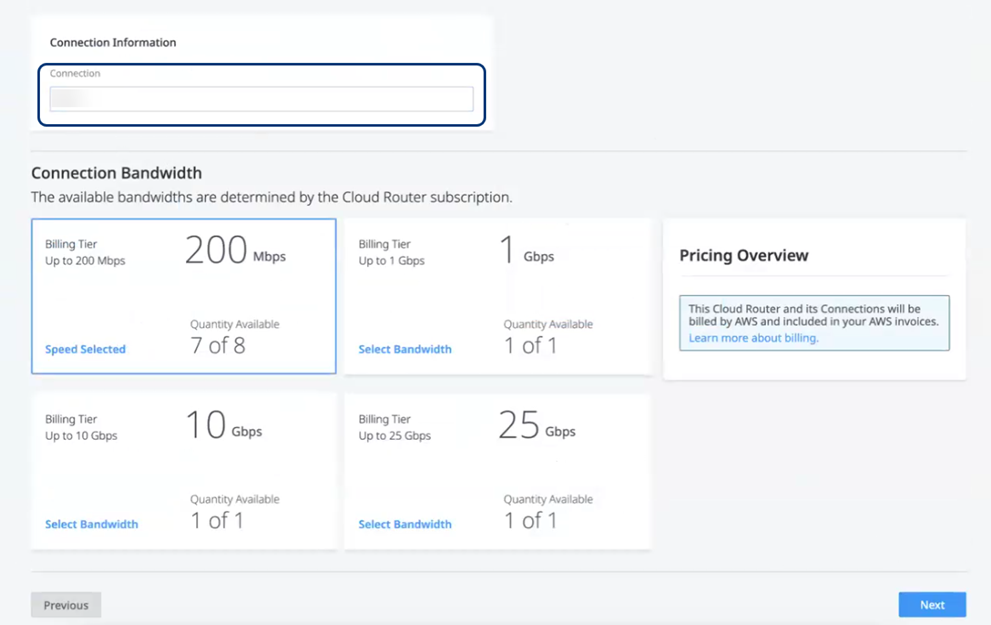991x625 pixels.
Task: Open Learn more about billing link
Action: 753,338
